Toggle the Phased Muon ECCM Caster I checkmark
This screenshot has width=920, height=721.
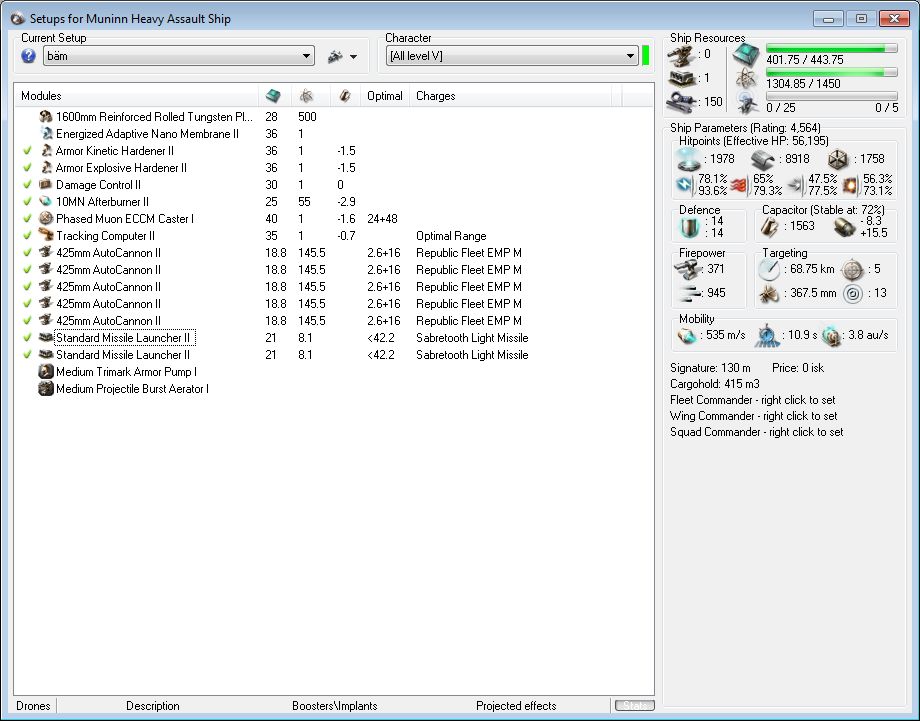click(x=27, y=219)
